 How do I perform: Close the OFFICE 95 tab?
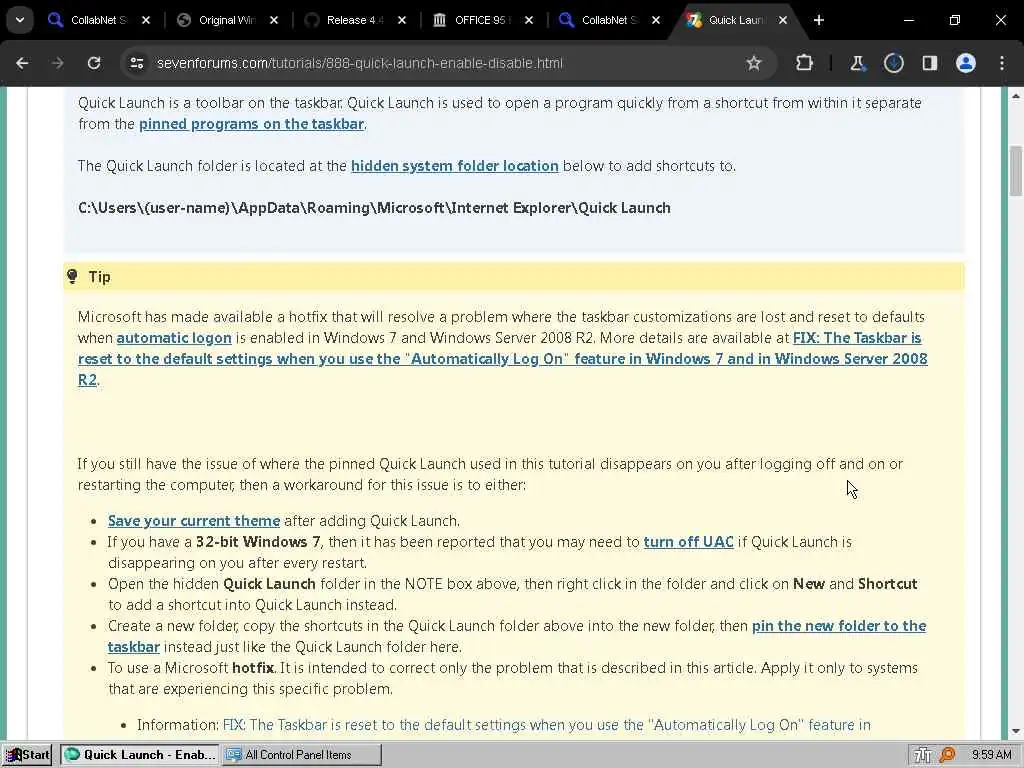(x=529, y=20)
